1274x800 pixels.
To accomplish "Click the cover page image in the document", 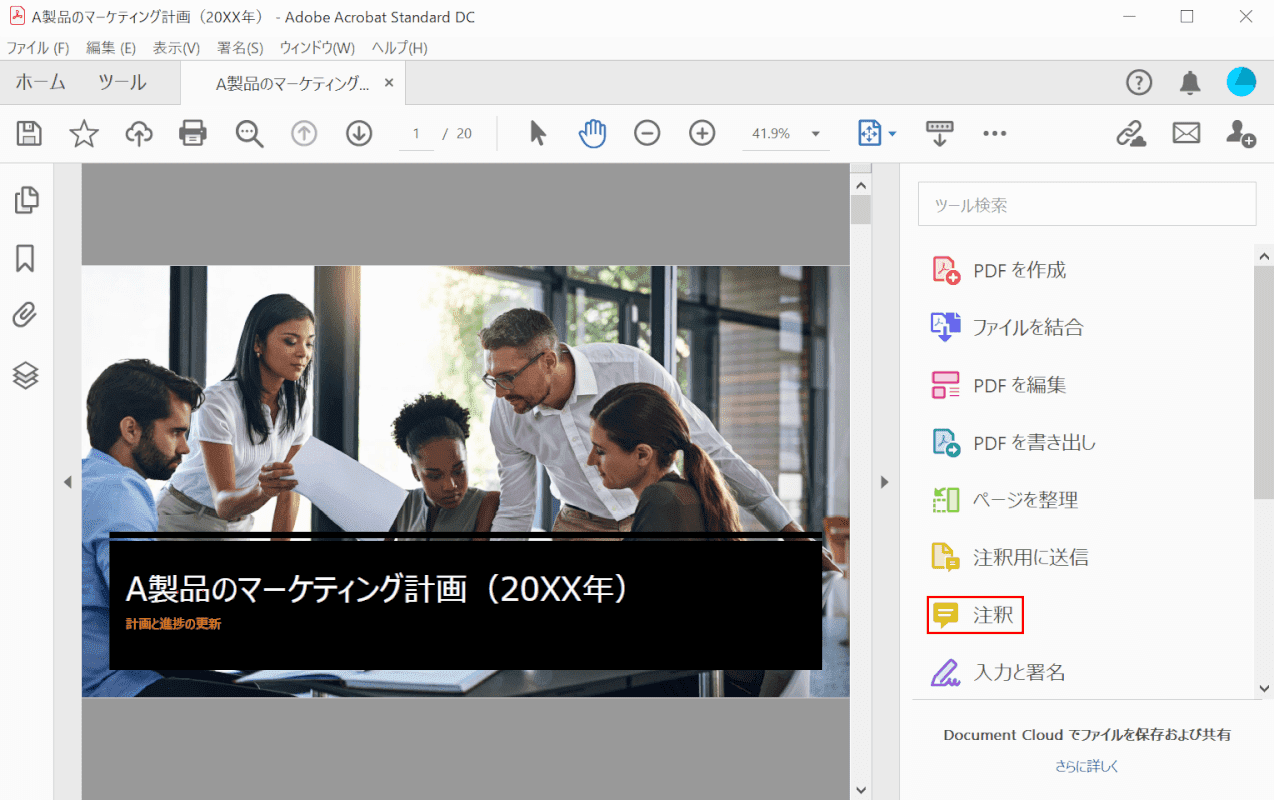I will coord(465,480).
